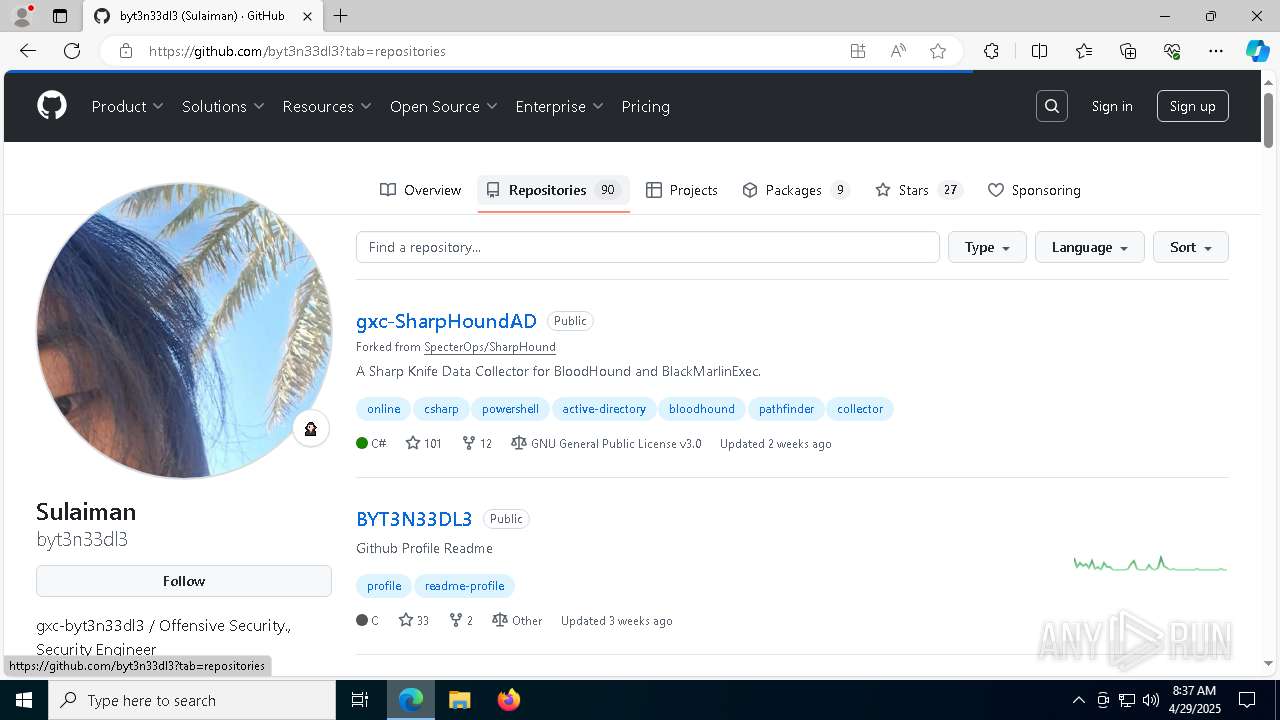1280x720 pixels.
Task: Open File Explorer from the taskbar
Action: (459, 700)
